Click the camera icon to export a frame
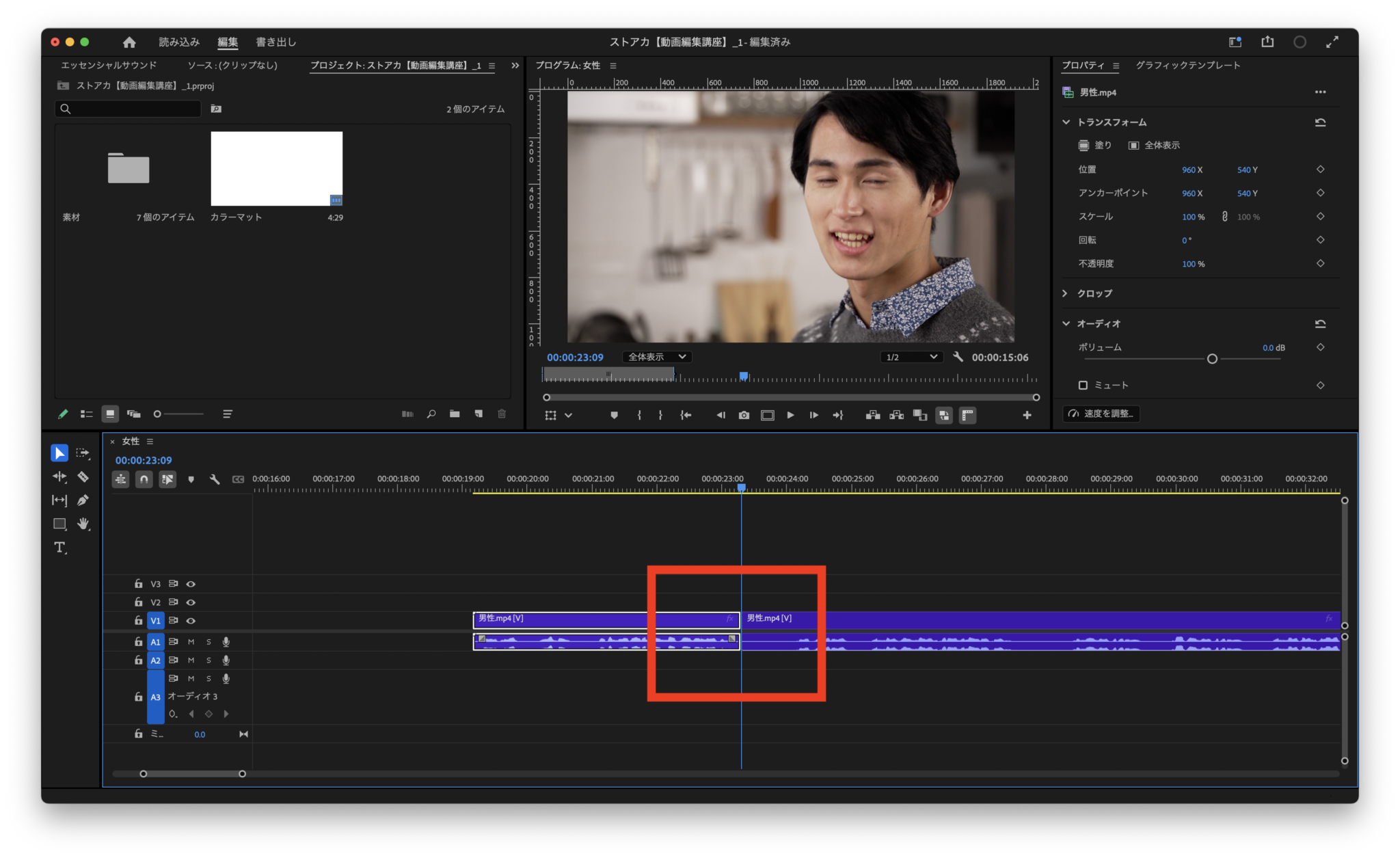 [x=743, y=415]
